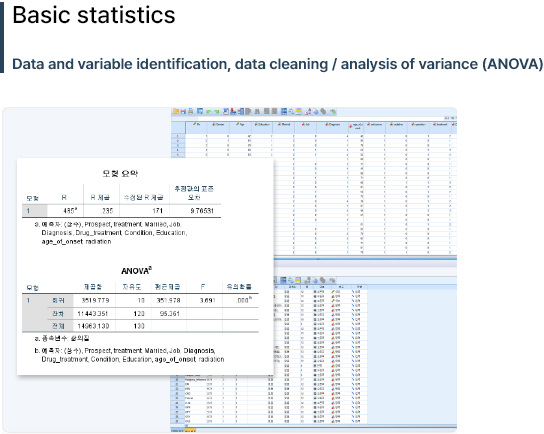Screen dimensions: 544x434
Task: Select the Diagnosis column header in data view
Action: (x=333, y=125)
